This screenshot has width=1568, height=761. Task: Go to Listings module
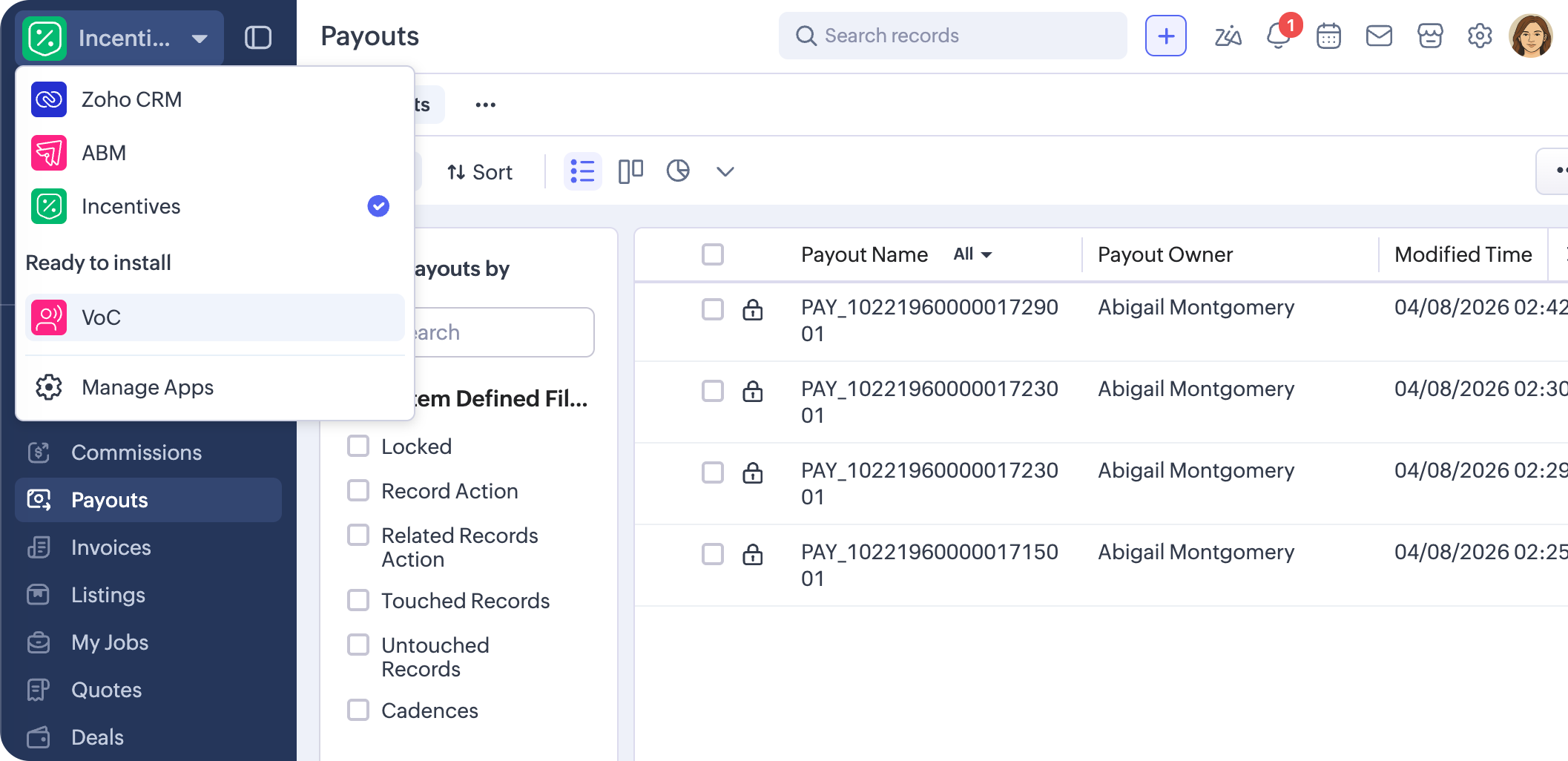[x=148, y=595]
